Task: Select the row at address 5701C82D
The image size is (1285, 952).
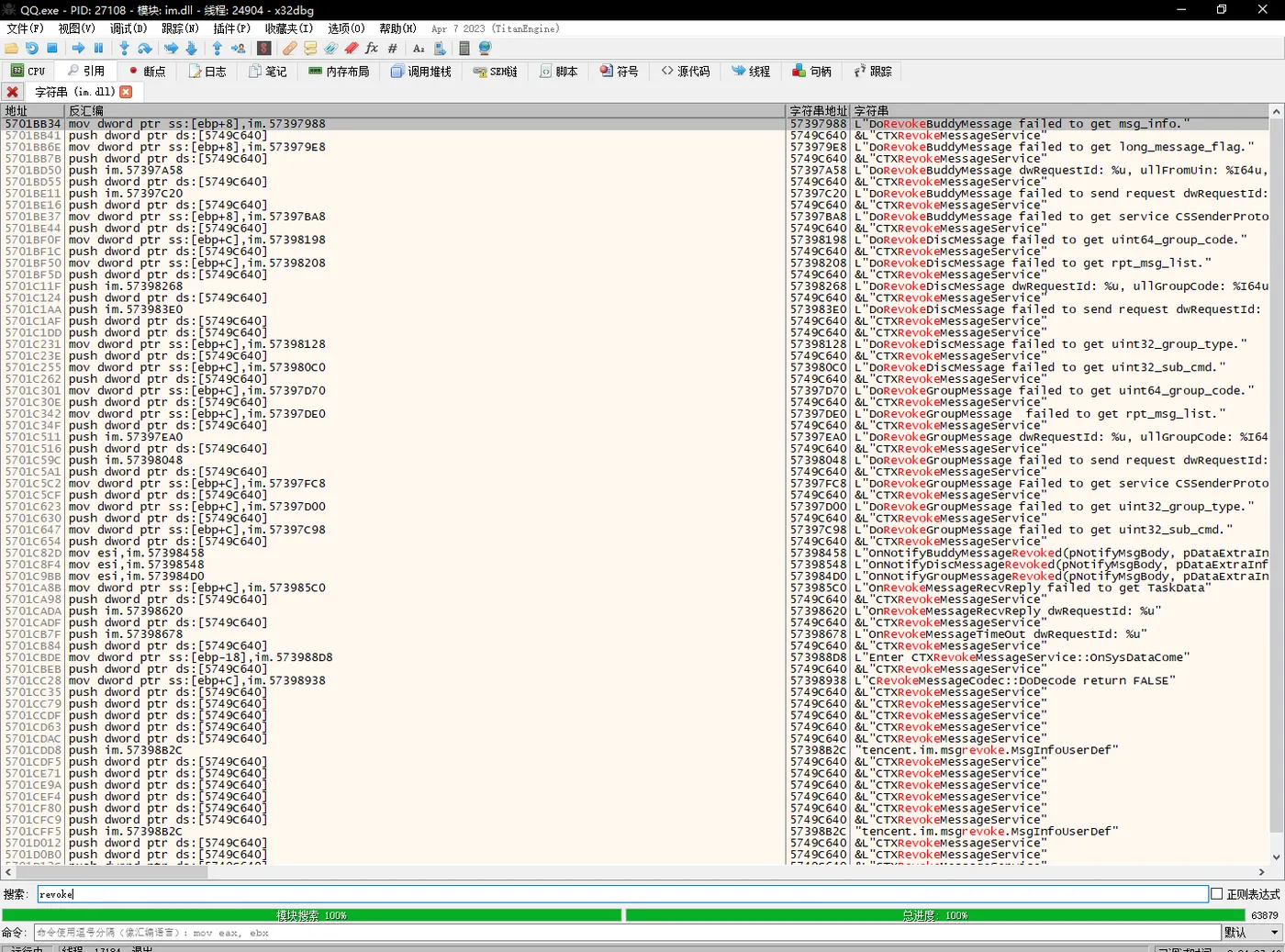Action: pos(635,553)
